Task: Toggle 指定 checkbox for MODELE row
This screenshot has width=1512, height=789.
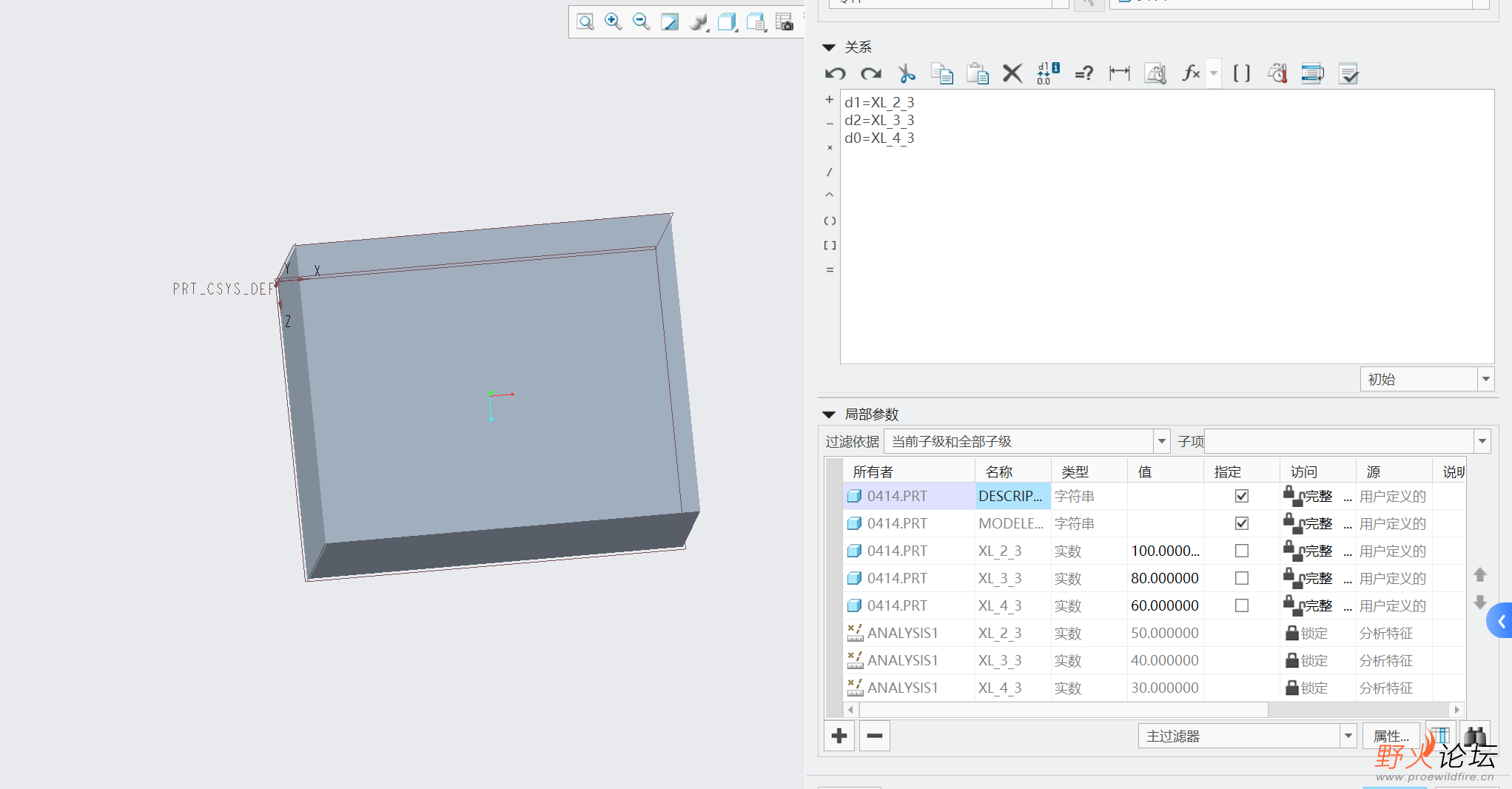Action: pyautogui.click(x=1242, y=523)
